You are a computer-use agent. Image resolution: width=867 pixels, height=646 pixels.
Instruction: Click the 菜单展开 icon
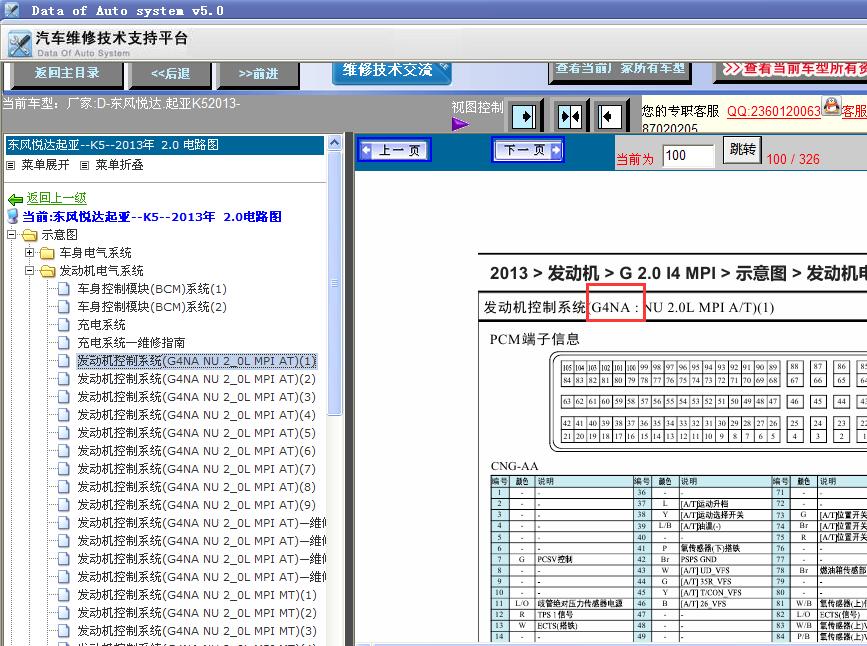coord(11,165)
